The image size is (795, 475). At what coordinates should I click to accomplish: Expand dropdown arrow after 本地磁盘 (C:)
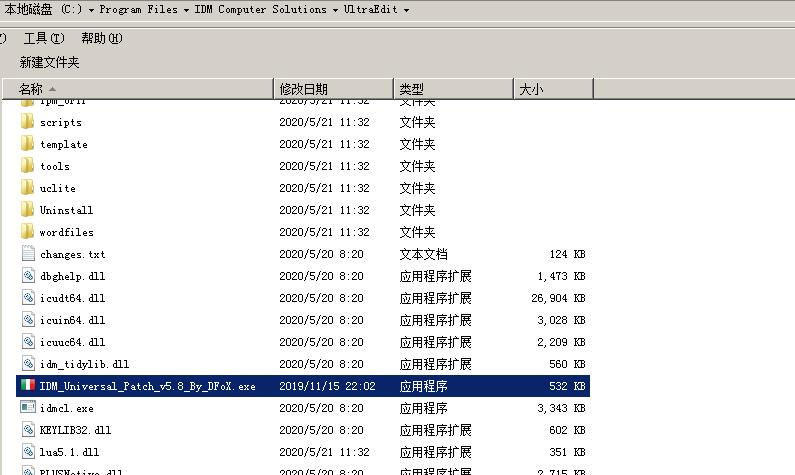[91, 10]
